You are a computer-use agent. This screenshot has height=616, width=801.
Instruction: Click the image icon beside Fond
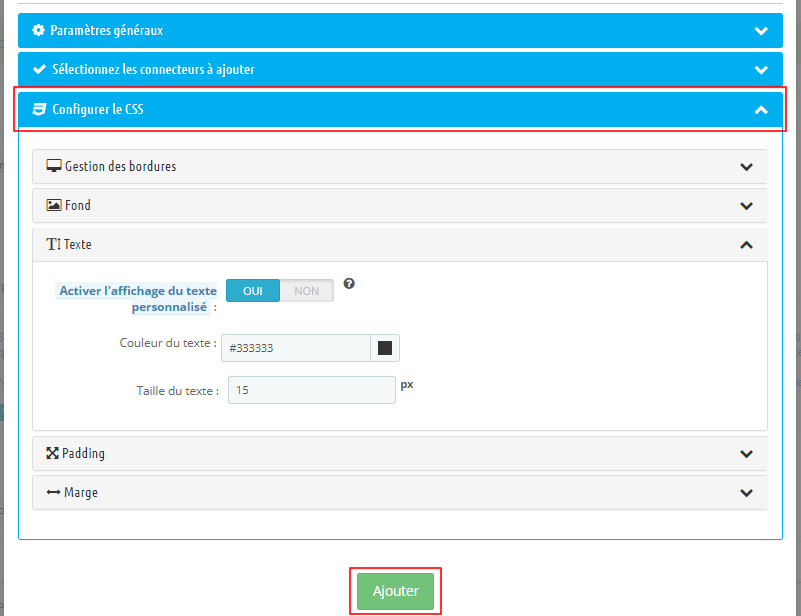54,205
